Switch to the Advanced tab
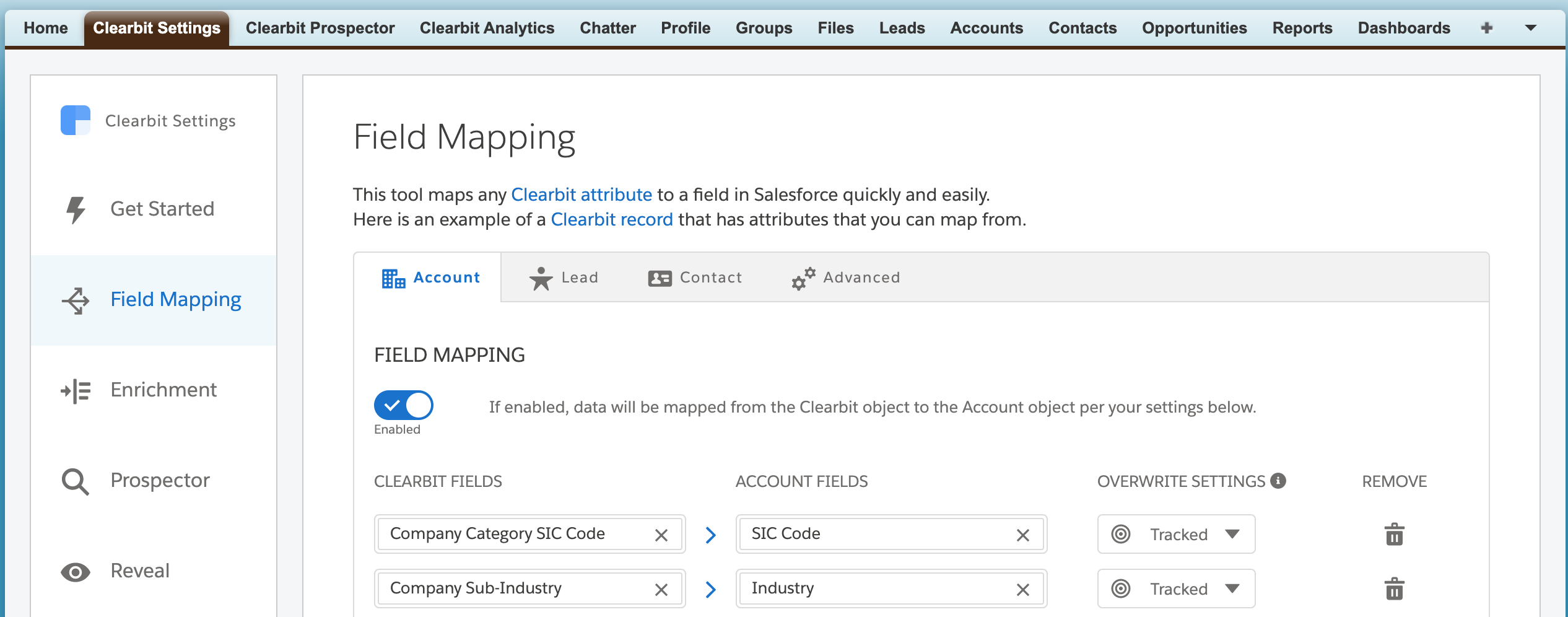 coord(846,278)
